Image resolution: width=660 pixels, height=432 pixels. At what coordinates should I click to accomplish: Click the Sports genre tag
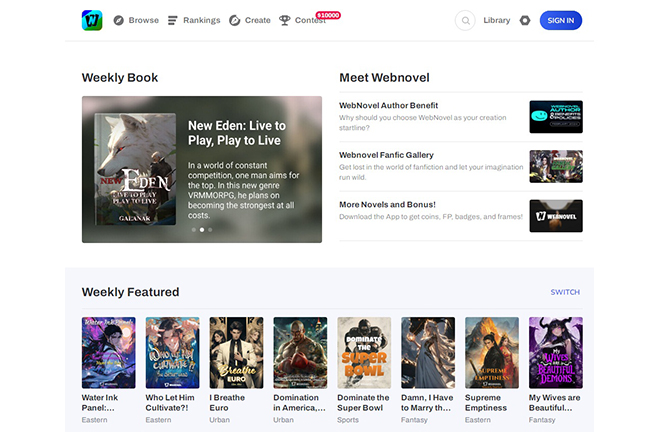point(348,420)
